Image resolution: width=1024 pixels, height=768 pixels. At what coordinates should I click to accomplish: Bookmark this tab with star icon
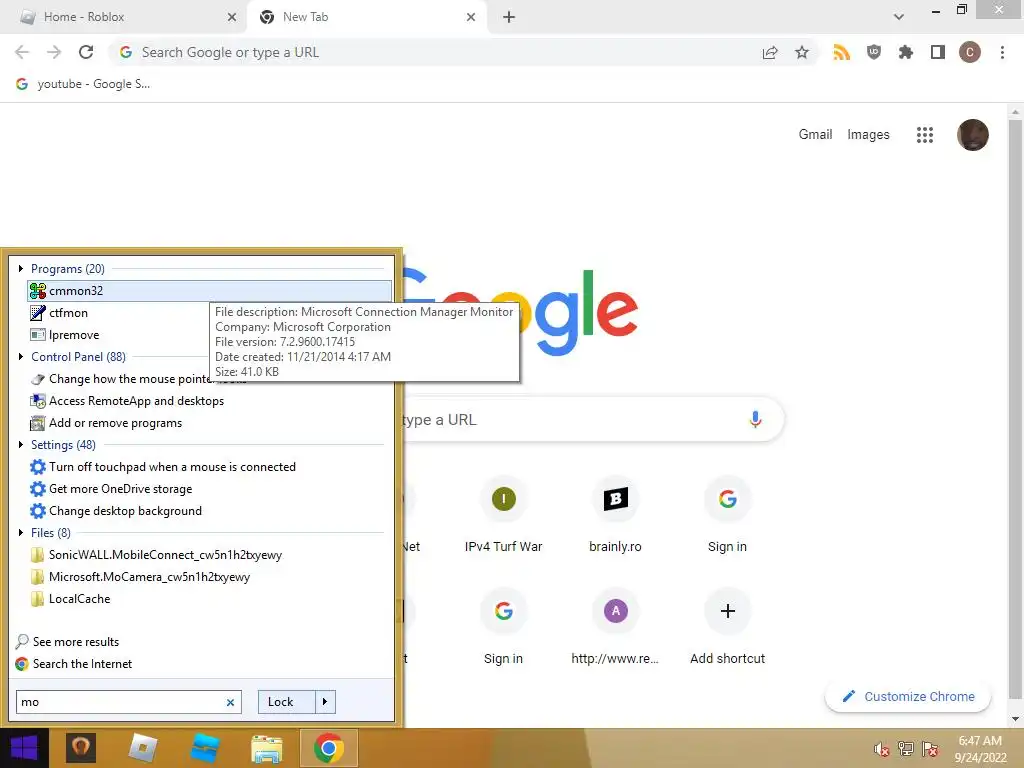802,52
